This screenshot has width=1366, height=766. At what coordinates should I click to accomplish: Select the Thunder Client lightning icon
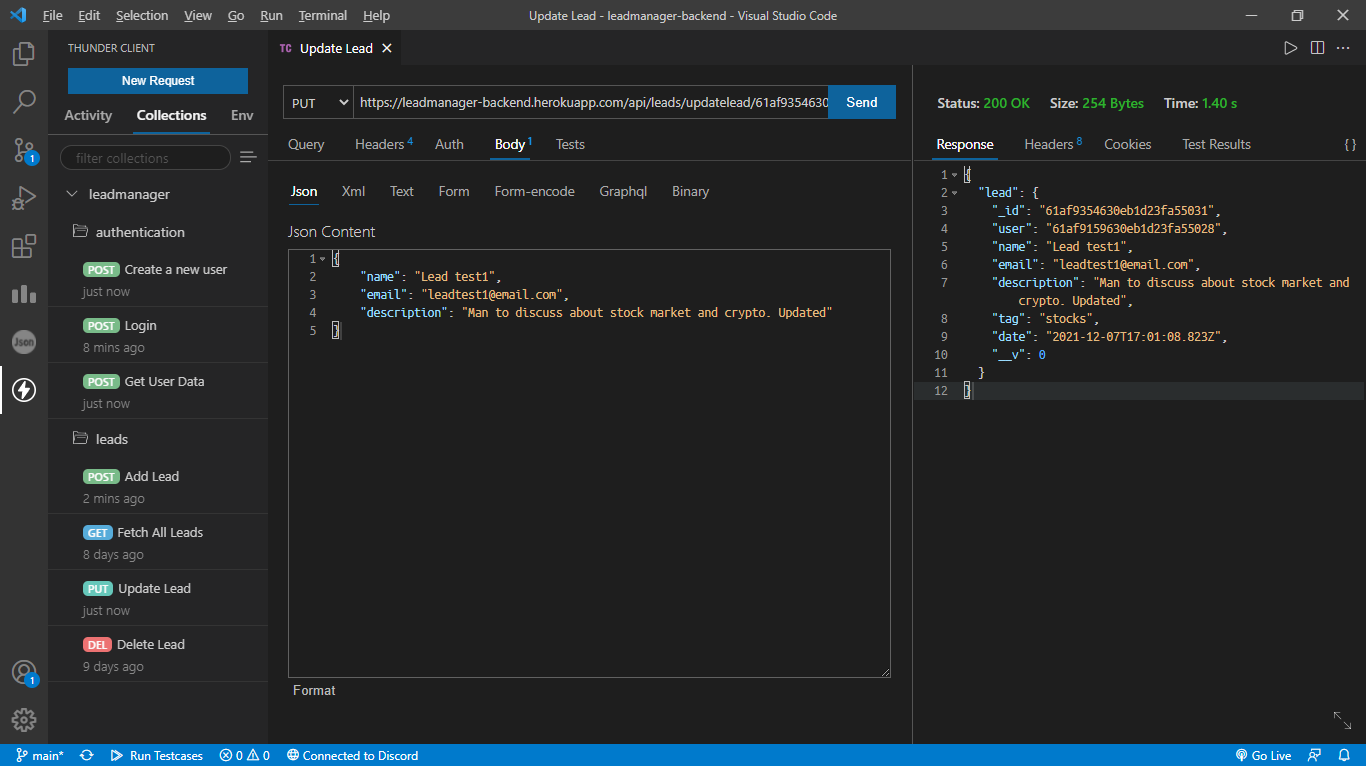pos(24,390)
